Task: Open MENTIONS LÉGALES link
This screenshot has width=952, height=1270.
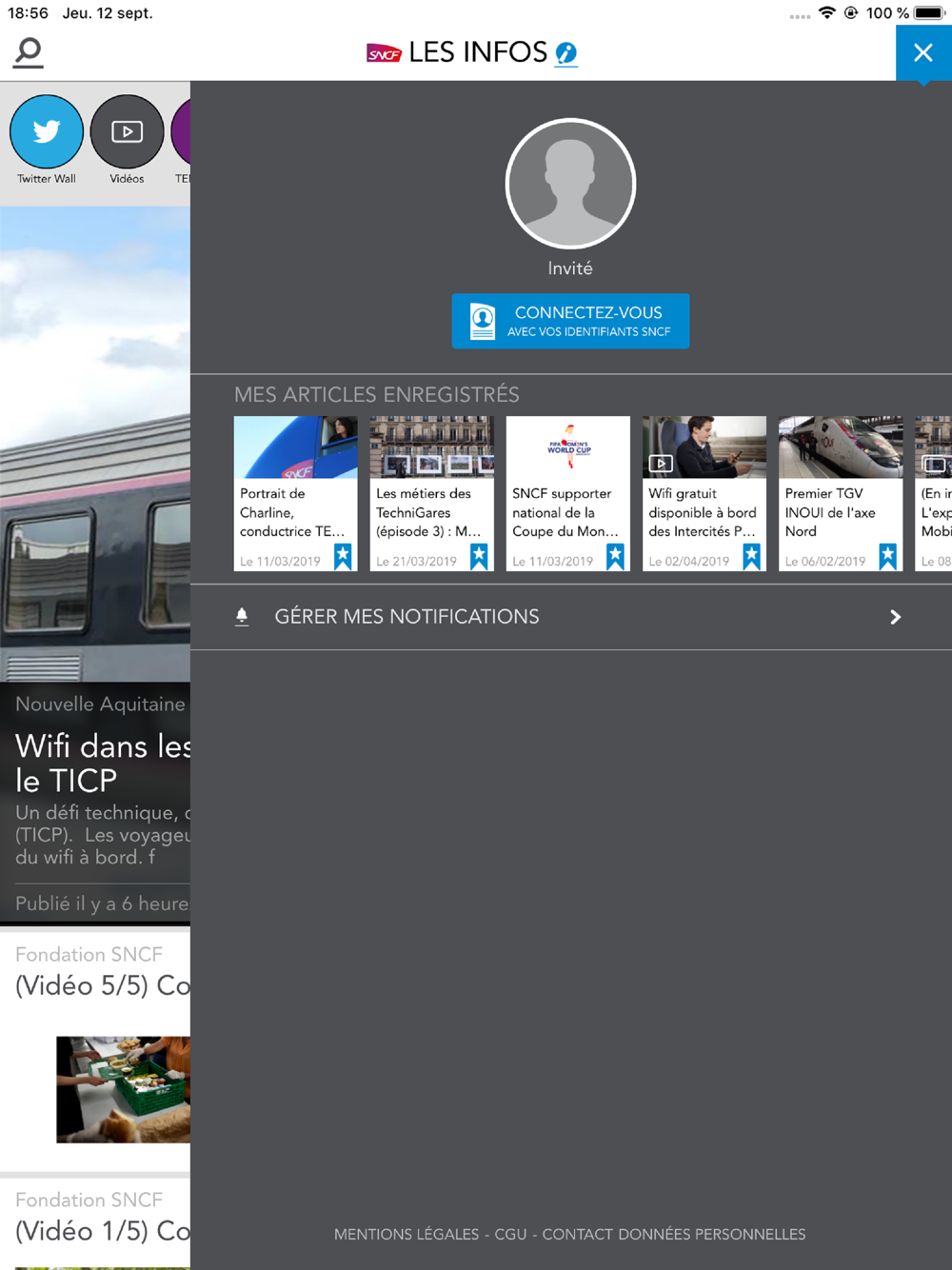Action: click(407, 1234)
